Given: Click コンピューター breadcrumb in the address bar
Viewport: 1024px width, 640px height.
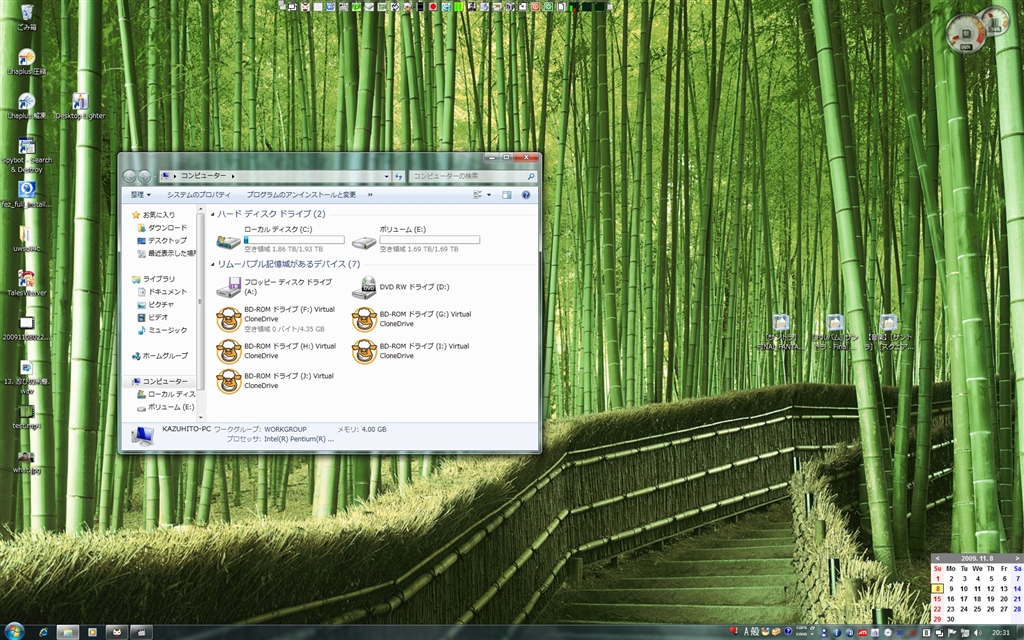Looking at the screenshot, I should (204, 176).
